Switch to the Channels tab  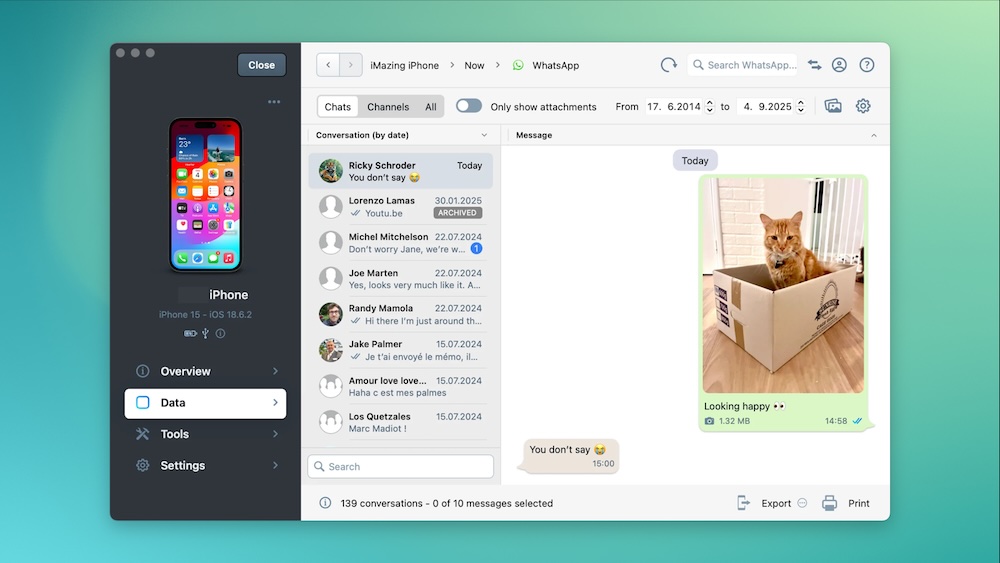pos(388,106)
